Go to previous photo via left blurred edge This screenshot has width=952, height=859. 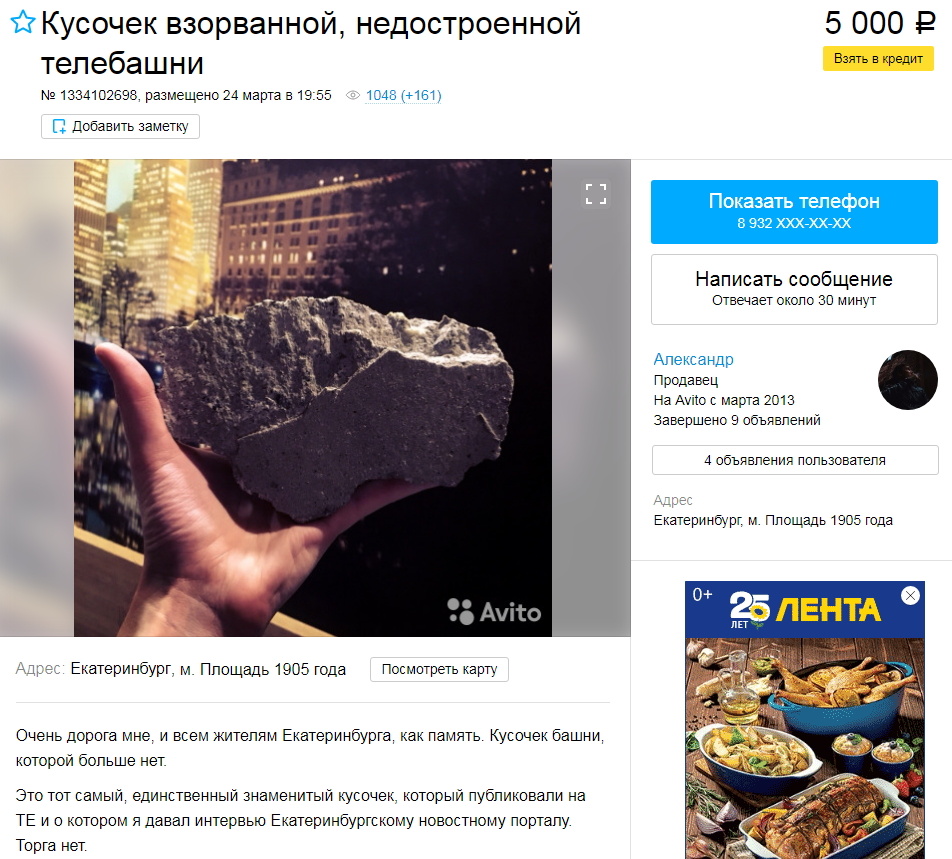coord(37,398)
